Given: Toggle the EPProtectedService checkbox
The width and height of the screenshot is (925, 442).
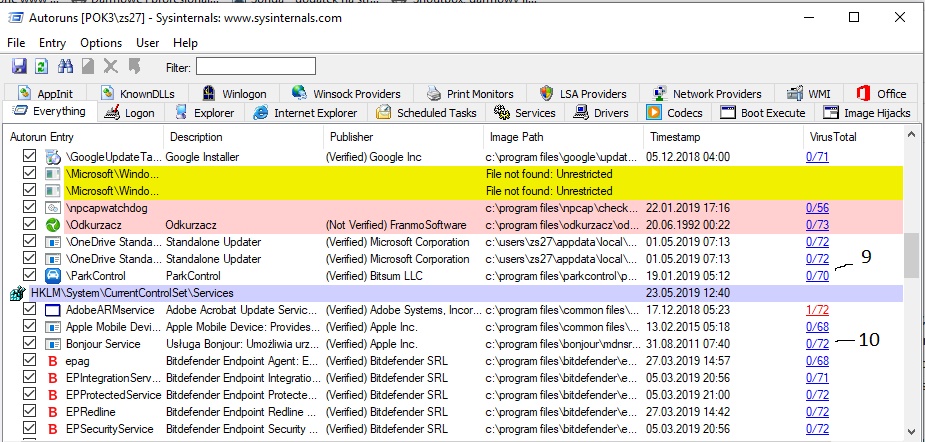Looking at the screenshot, I should 29,395.
